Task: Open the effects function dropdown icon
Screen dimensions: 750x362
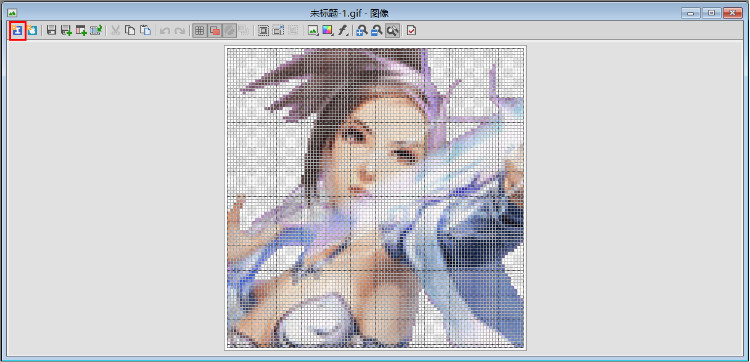Action: tap(342, 31)
